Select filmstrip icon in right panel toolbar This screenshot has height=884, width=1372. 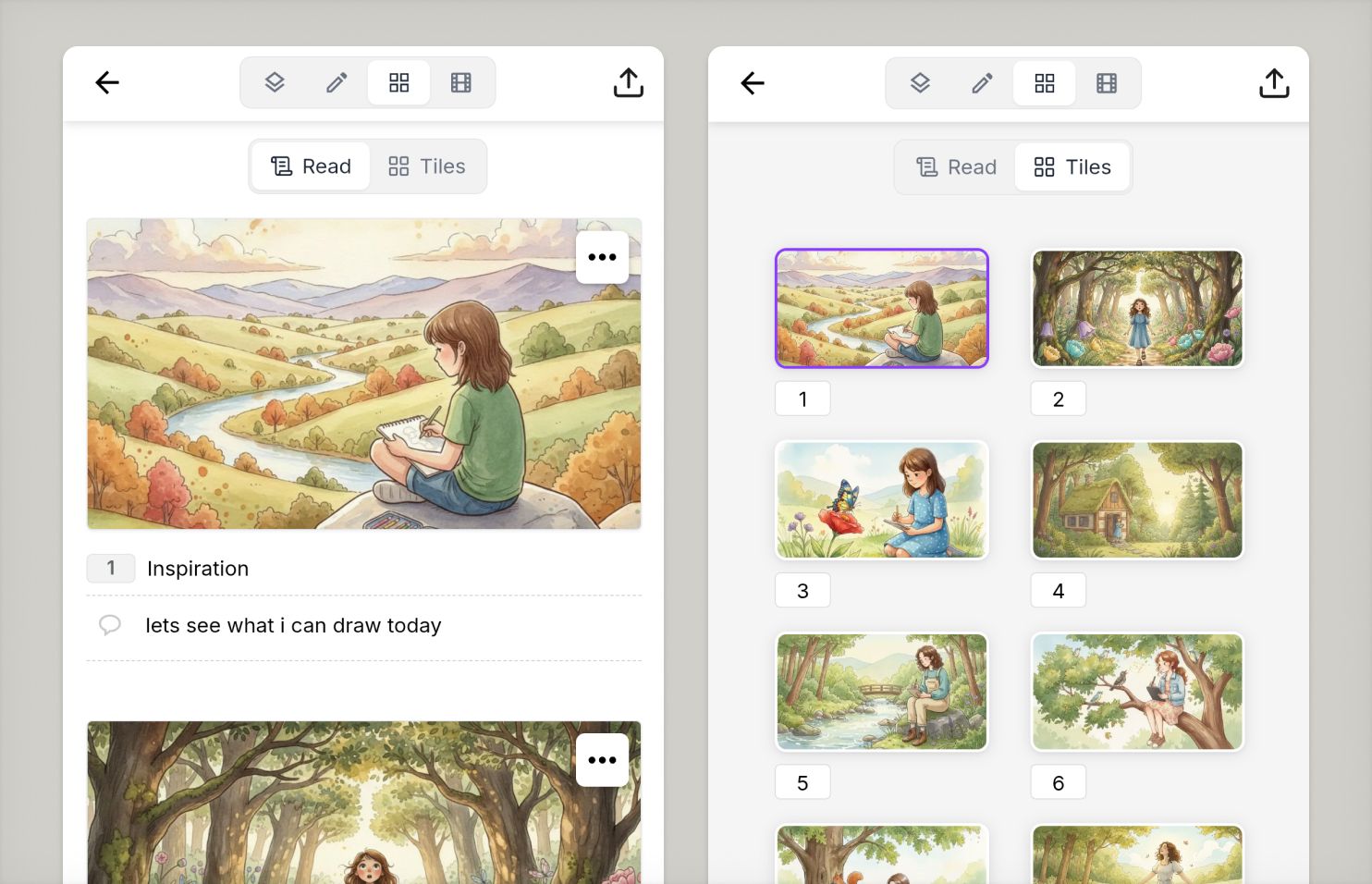[x=1106, y=83]
